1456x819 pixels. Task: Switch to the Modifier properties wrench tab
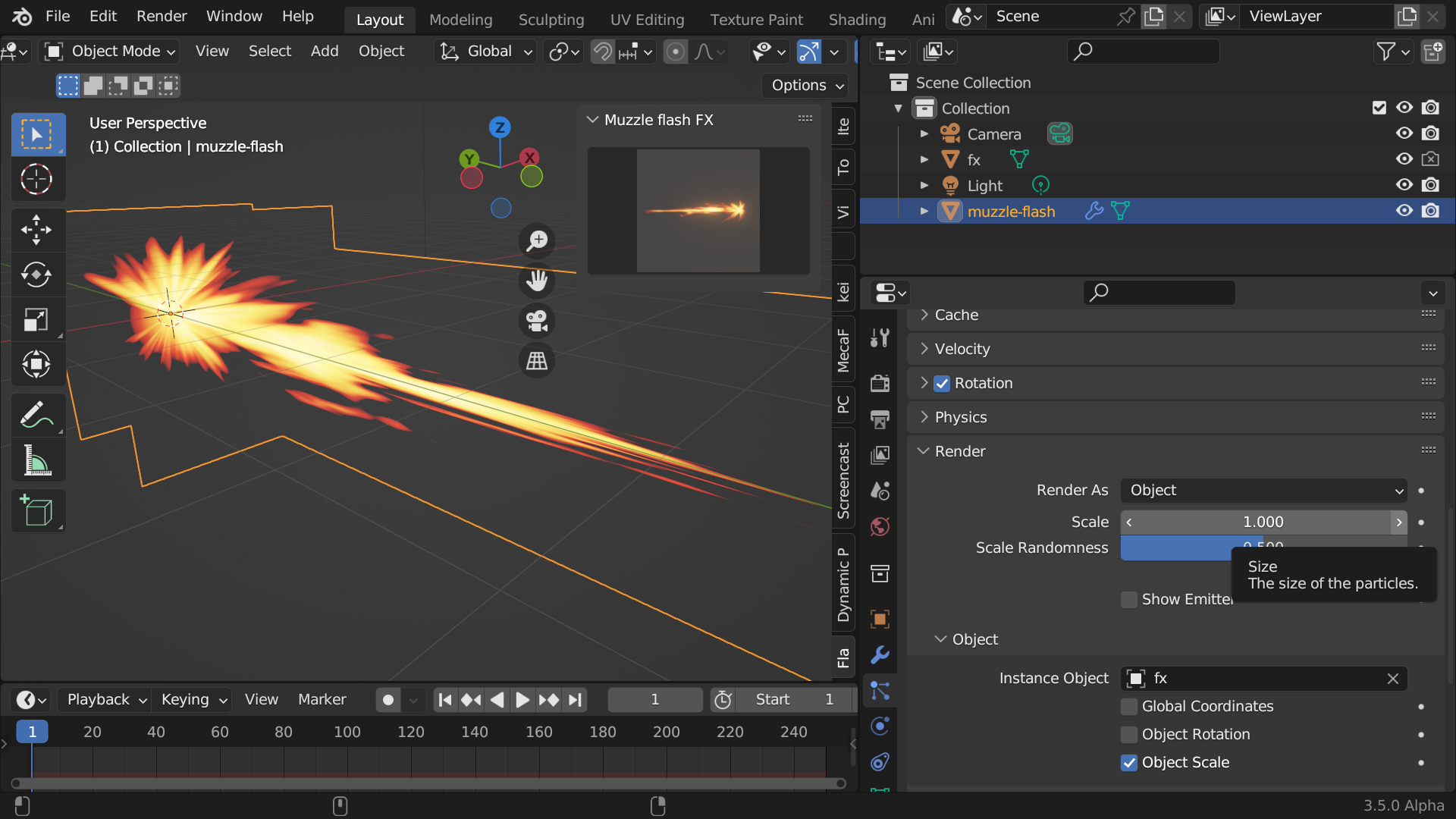click(880, 654)
